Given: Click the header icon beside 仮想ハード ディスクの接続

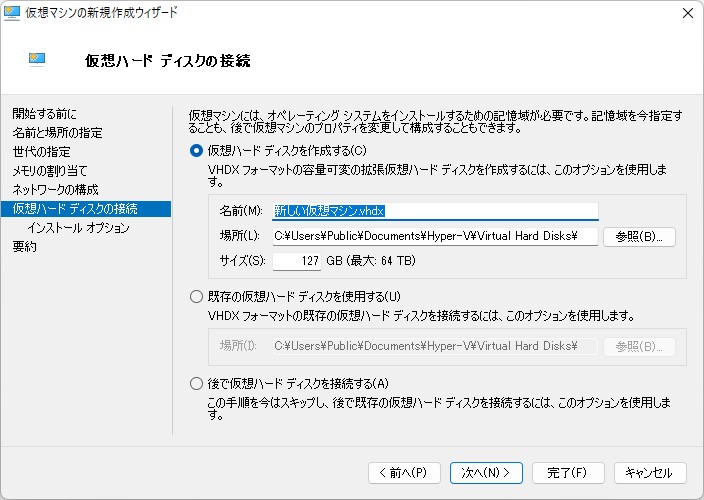Looking at the screenshot, I should click(37, 59).
